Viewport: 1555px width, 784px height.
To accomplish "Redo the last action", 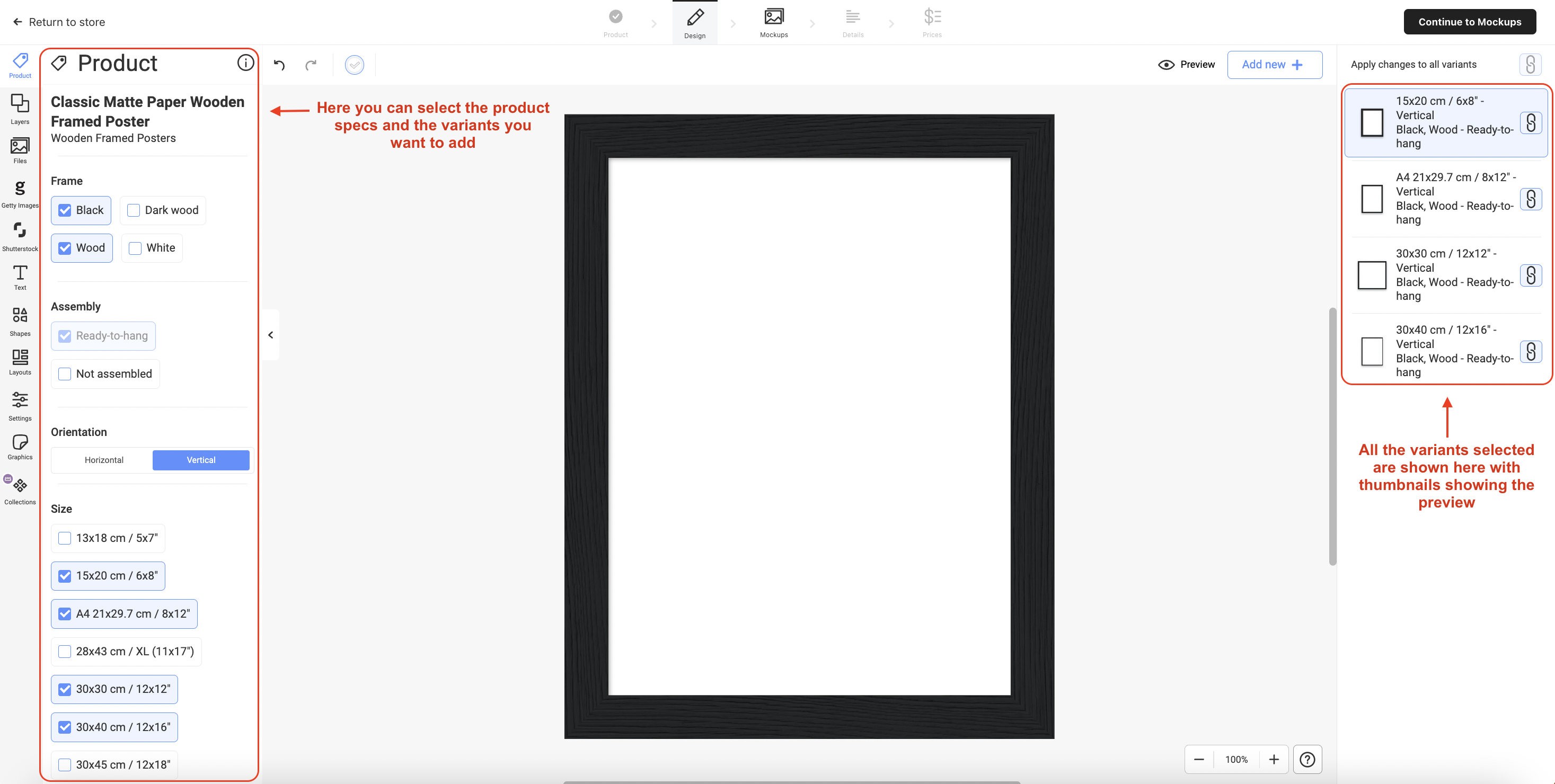I will point(311,65).
